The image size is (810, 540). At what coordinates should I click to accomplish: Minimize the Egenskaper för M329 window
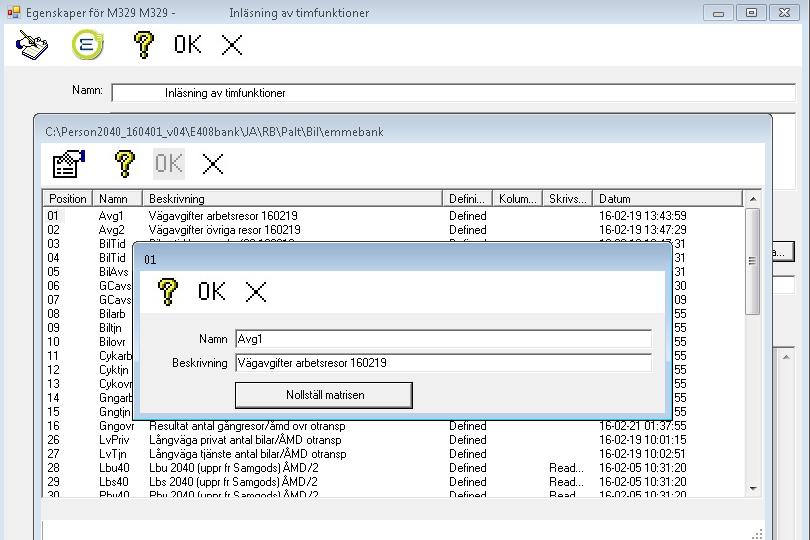718,12
